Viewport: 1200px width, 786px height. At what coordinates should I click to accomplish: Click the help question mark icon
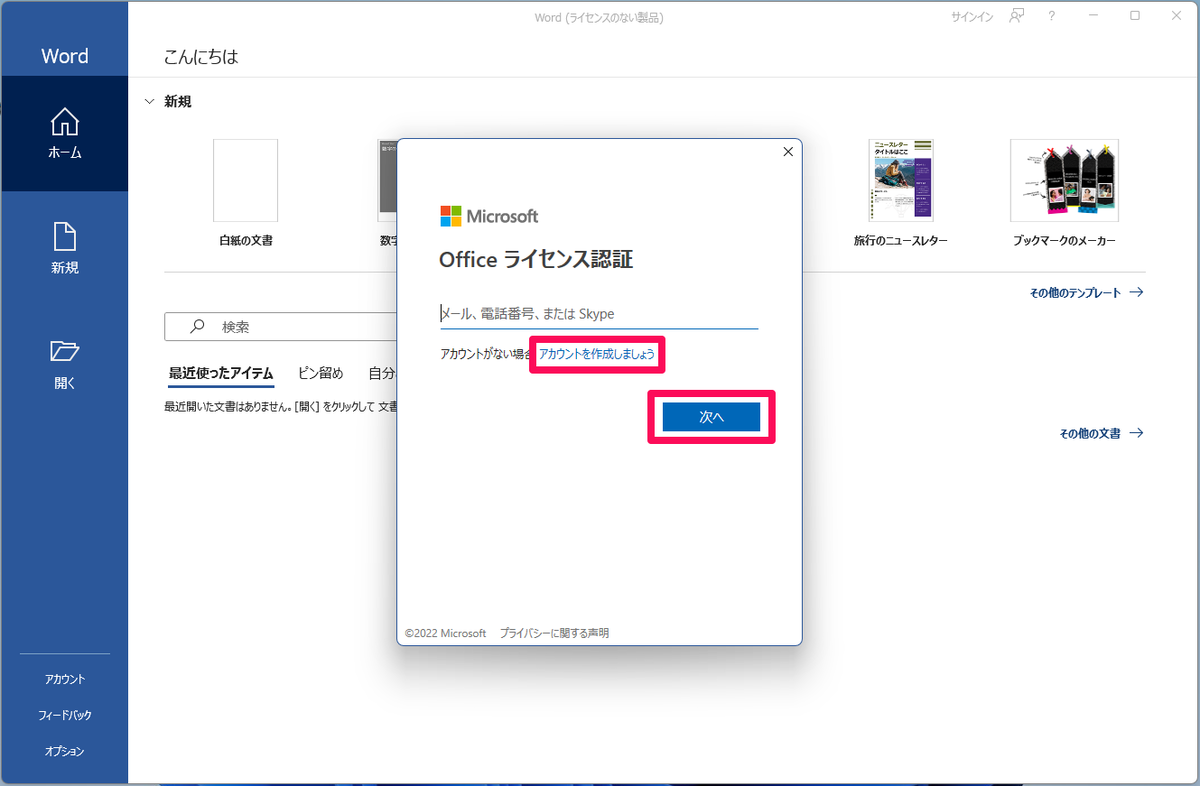pos(1051,16)
